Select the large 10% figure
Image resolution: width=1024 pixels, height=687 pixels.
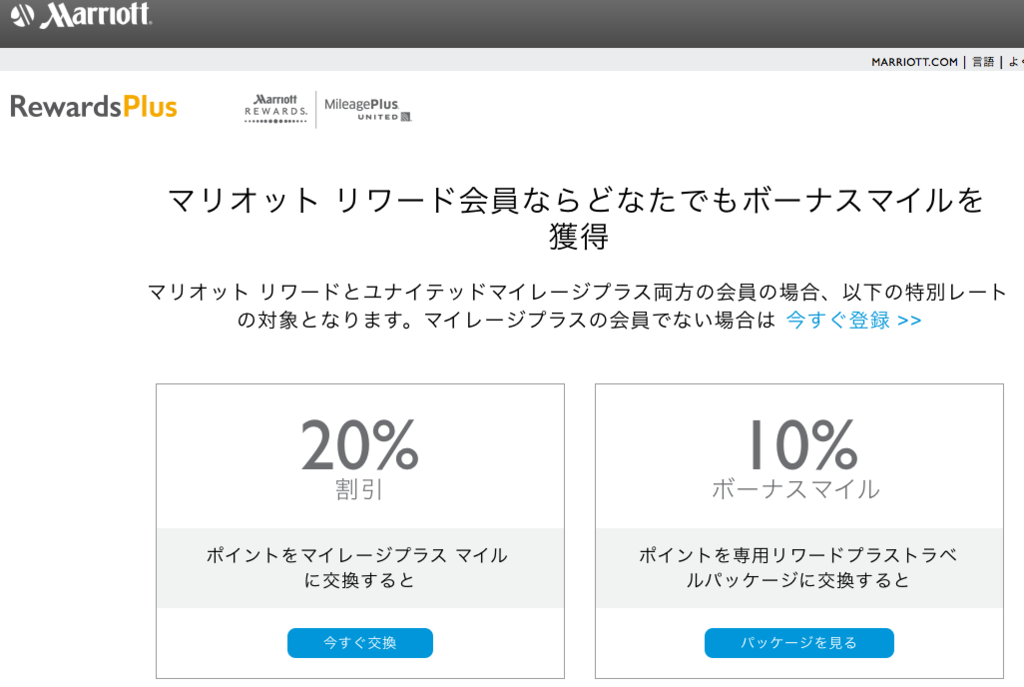click(x=803, y=445)
